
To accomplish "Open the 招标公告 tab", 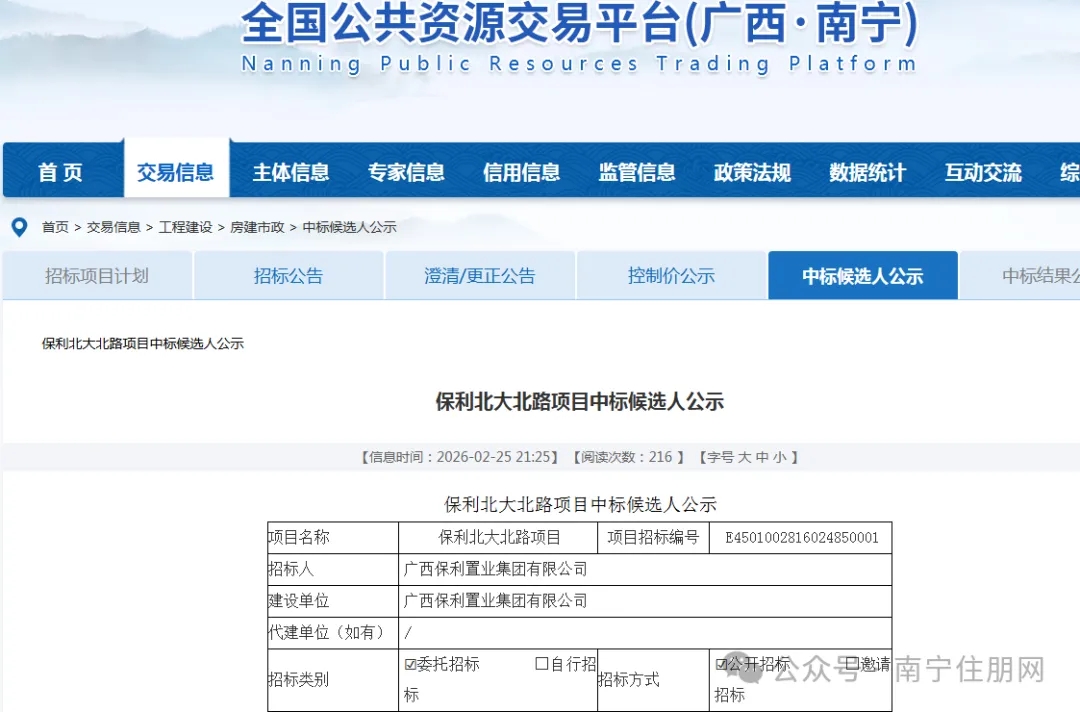I will click(288, 275).
